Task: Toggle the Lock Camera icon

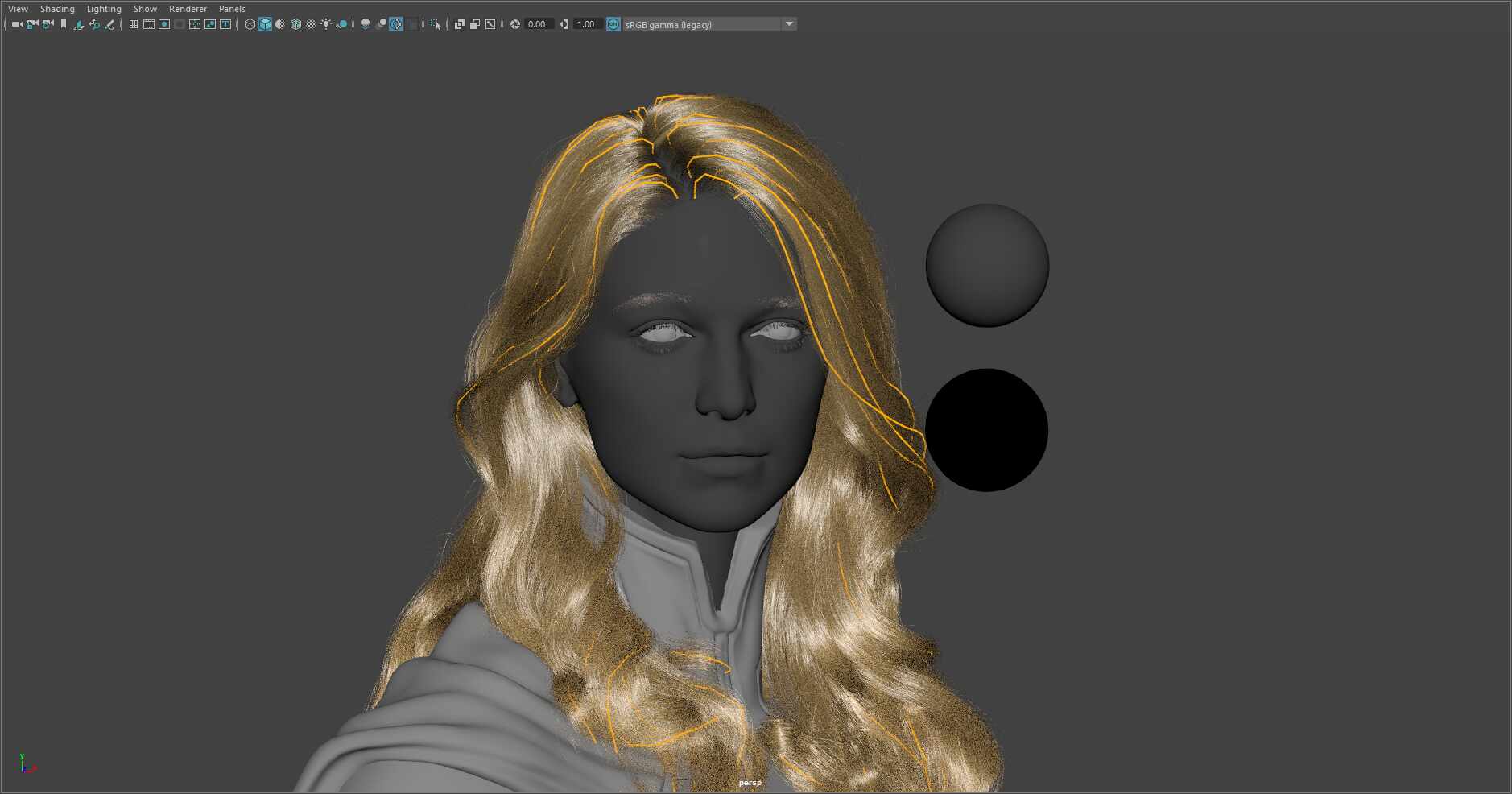Action: (32, 24)
